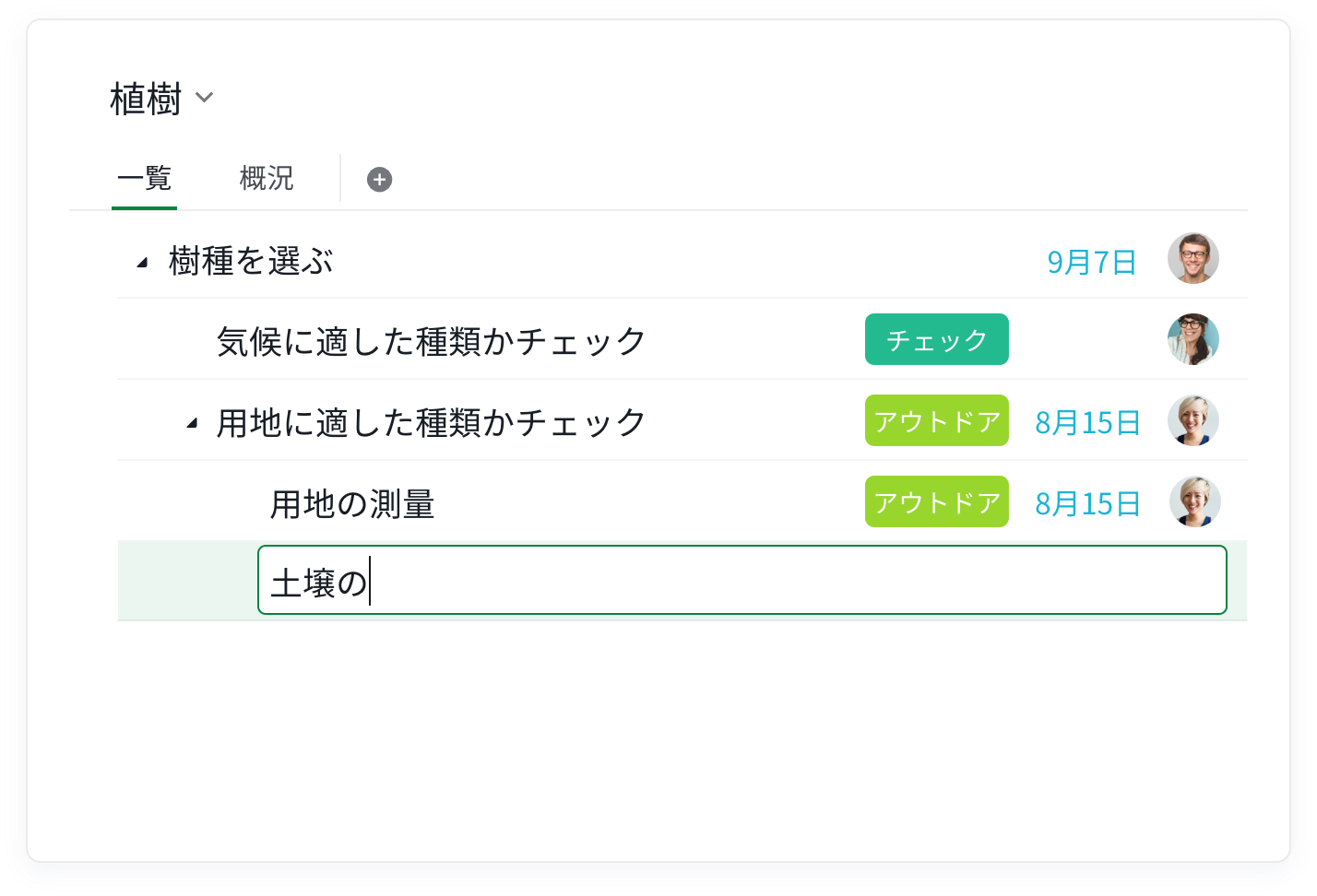
Task: Select the 気候に適した種類かチェック task
Action: 431,341
